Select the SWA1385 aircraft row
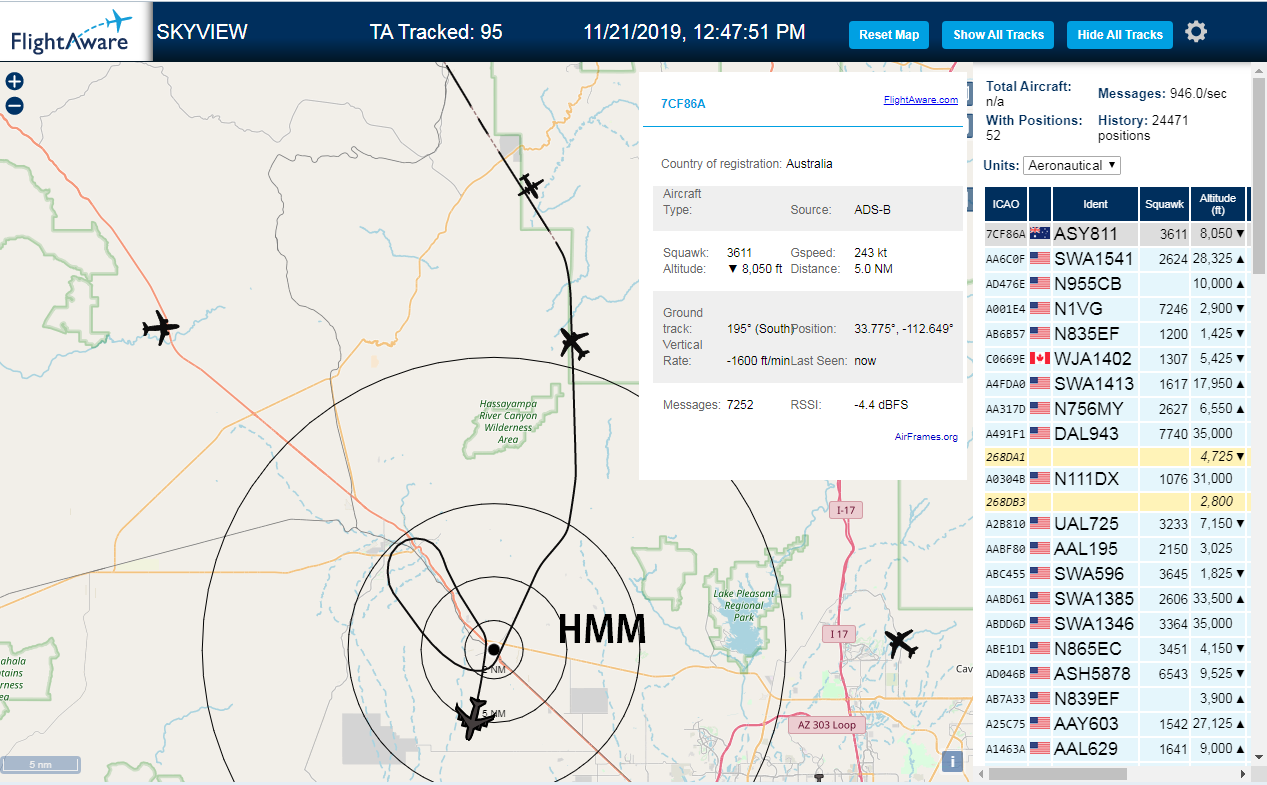The width and height of the screenshot is (1267, 785). [1116, 599]
